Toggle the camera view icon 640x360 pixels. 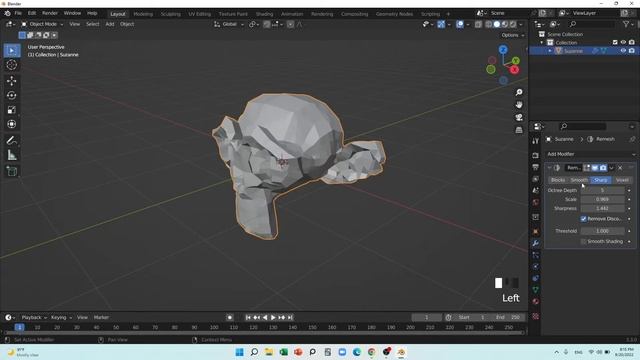point(519,118)
